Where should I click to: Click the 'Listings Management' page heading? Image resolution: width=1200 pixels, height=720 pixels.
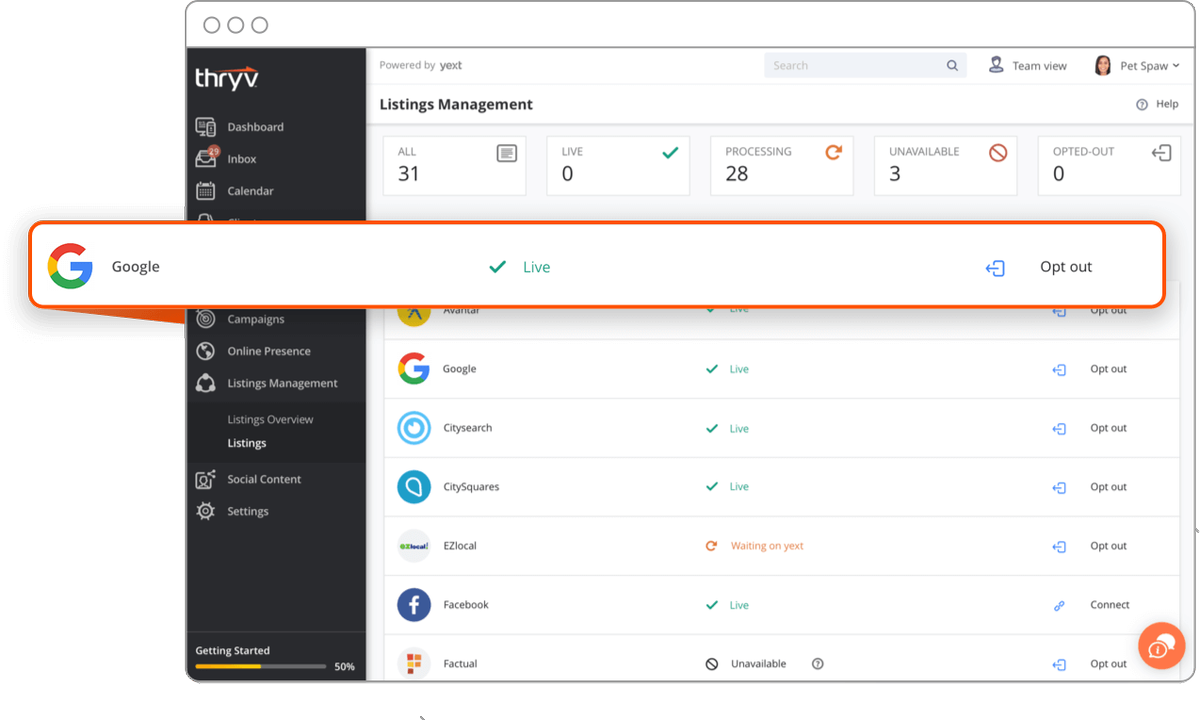[456, 104]
